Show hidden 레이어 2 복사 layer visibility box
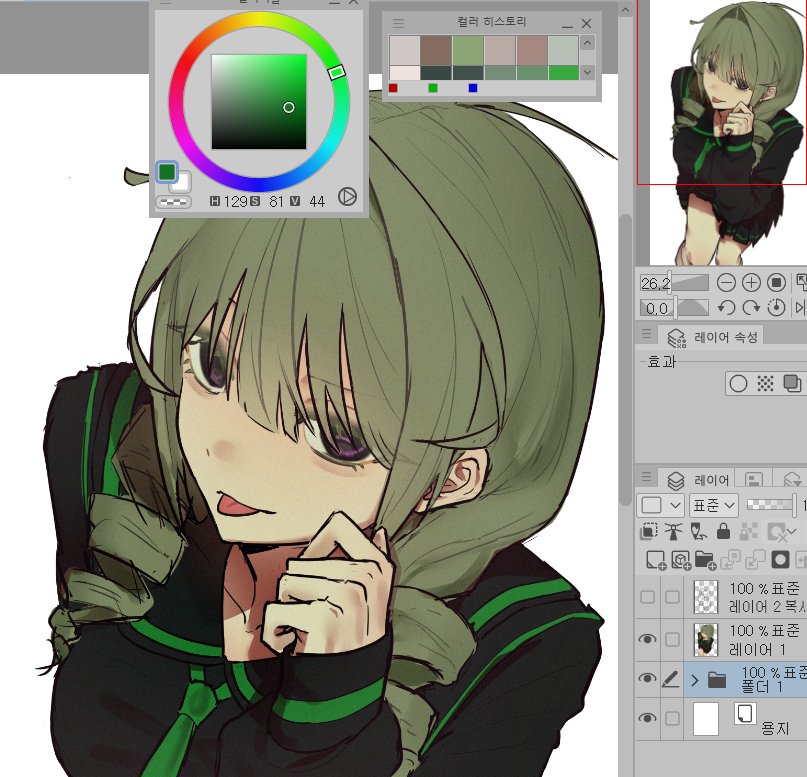 (647, 597)
